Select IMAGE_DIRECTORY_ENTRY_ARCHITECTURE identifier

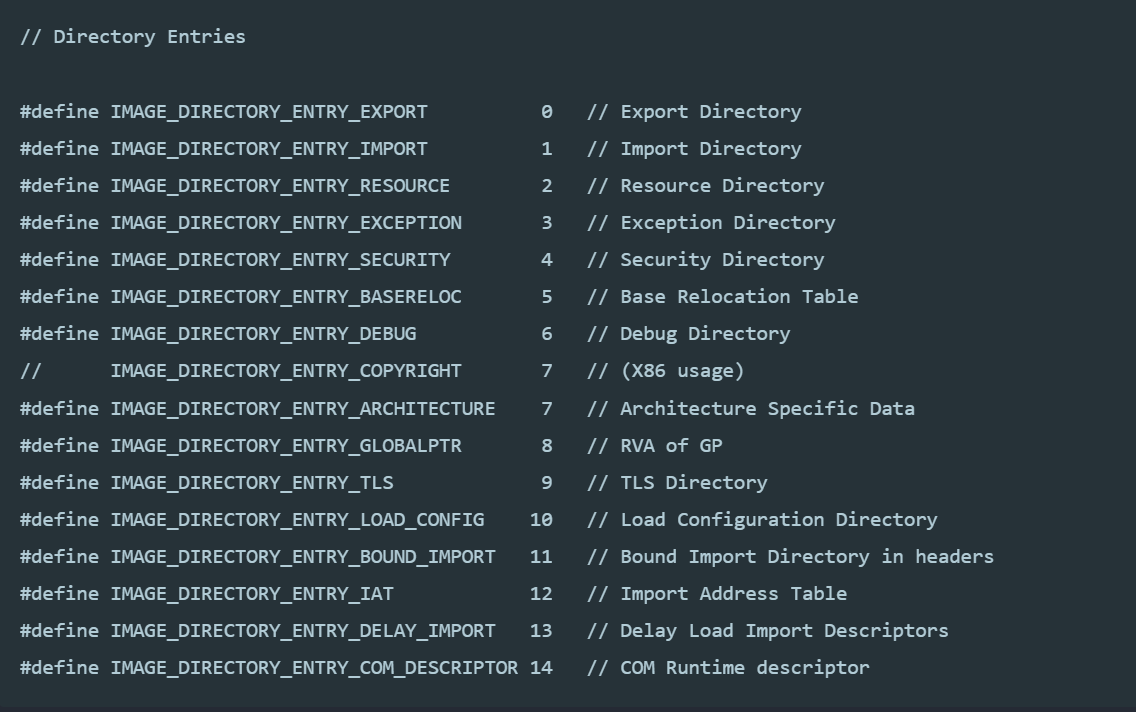(x=303, y=409)
